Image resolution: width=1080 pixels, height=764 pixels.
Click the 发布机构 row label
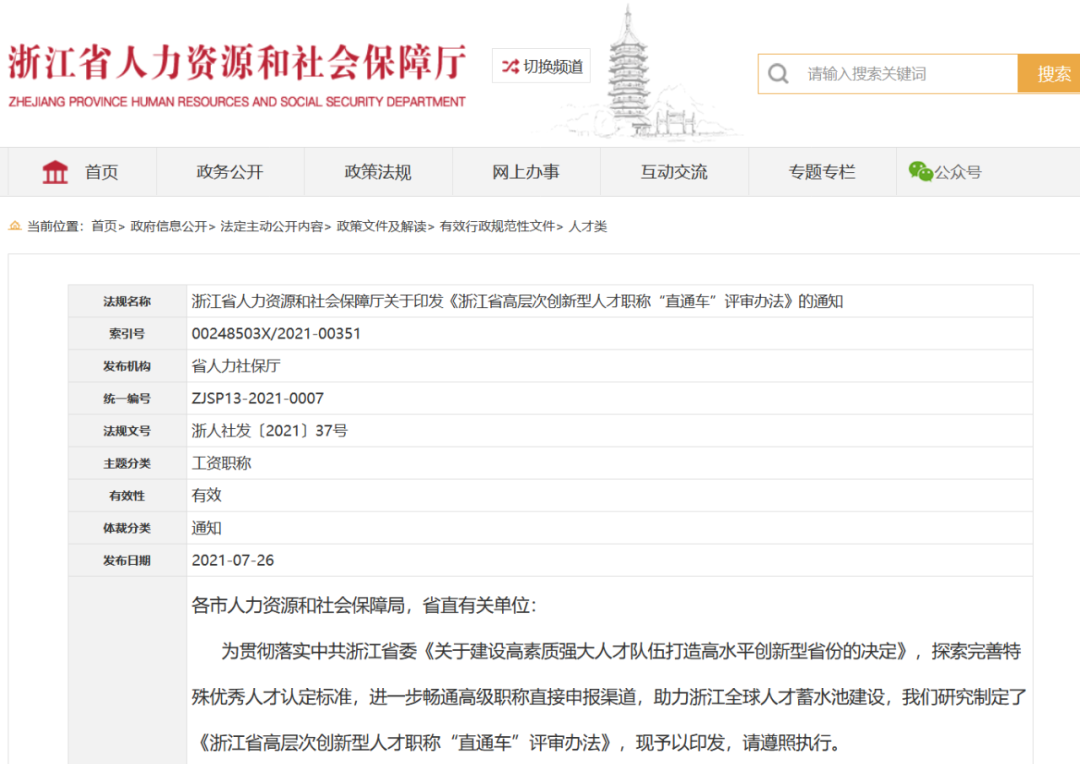(127, 366)
